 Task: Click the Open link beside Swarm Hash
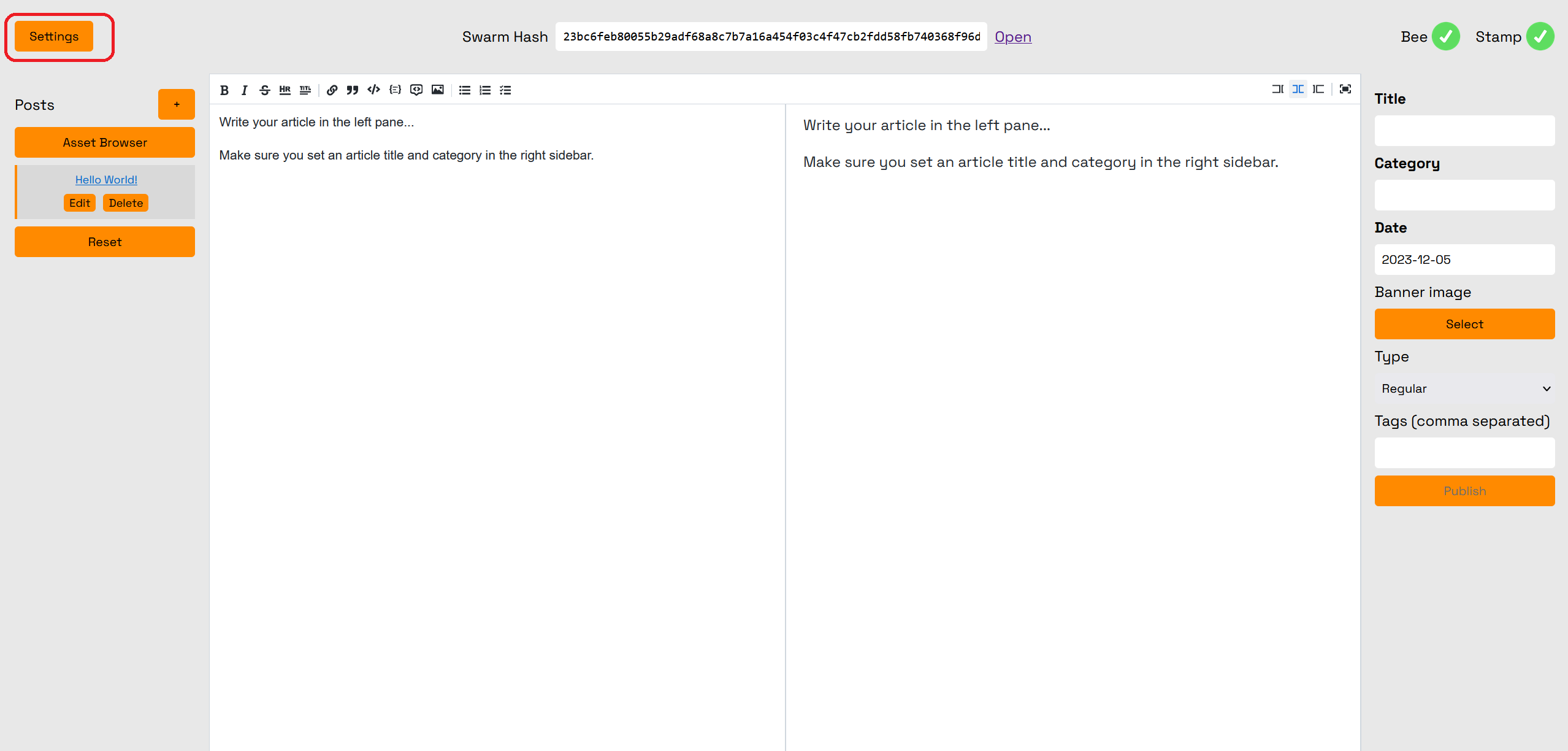tap(1012, 37)
